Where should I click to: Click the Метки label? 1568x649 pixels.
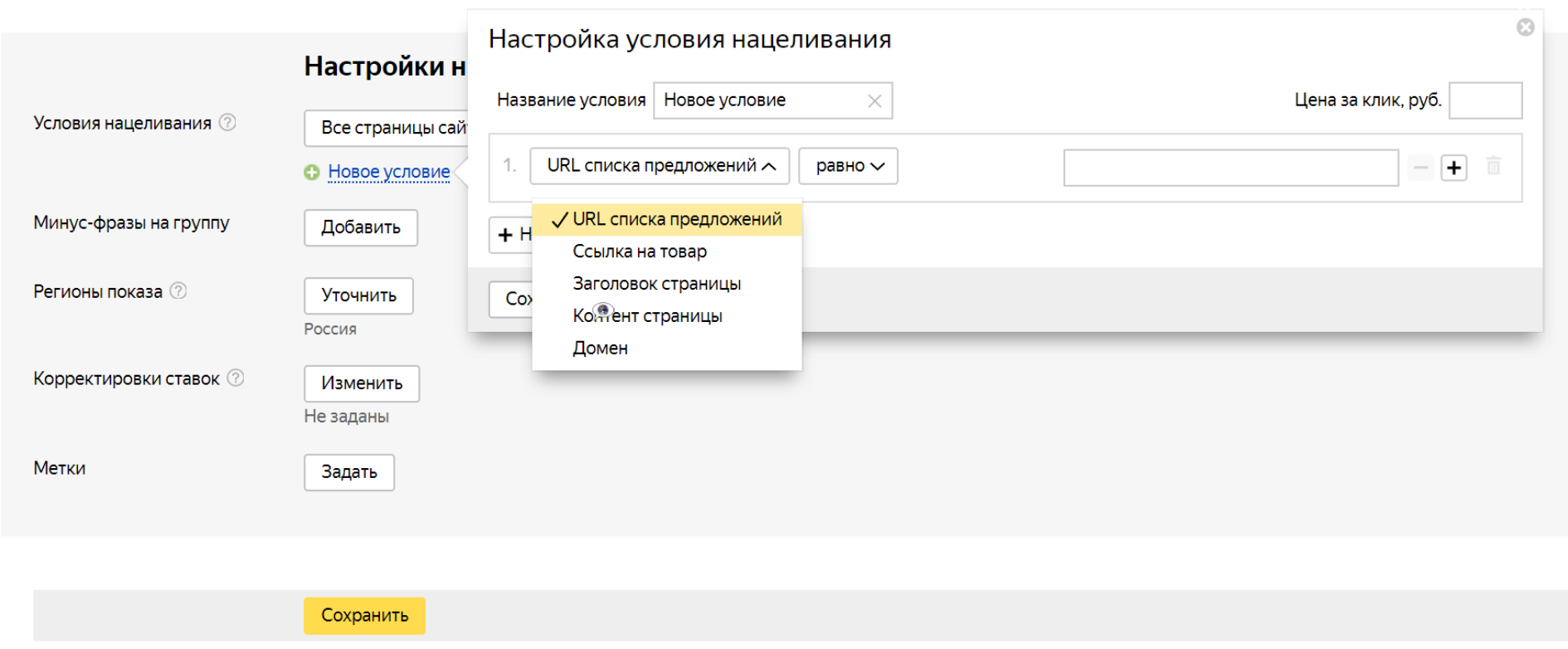tap(59, 468)
